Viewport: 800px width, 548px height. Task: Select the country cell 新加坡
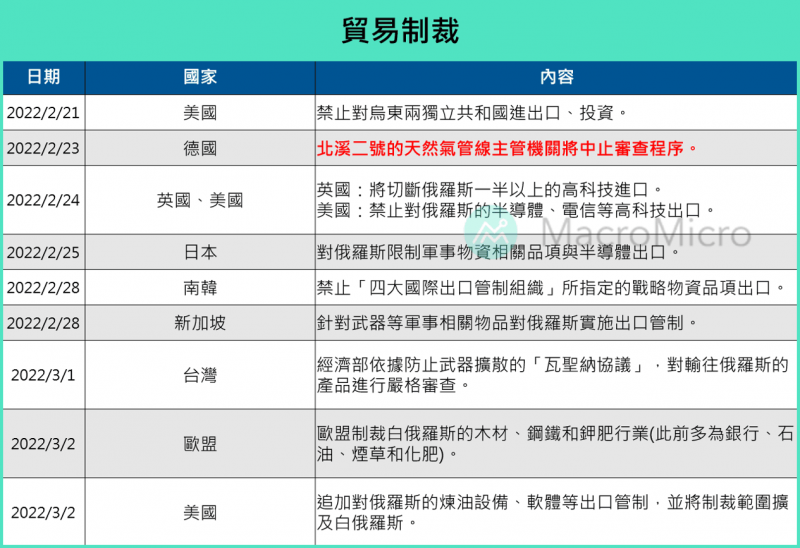point(200,323)
